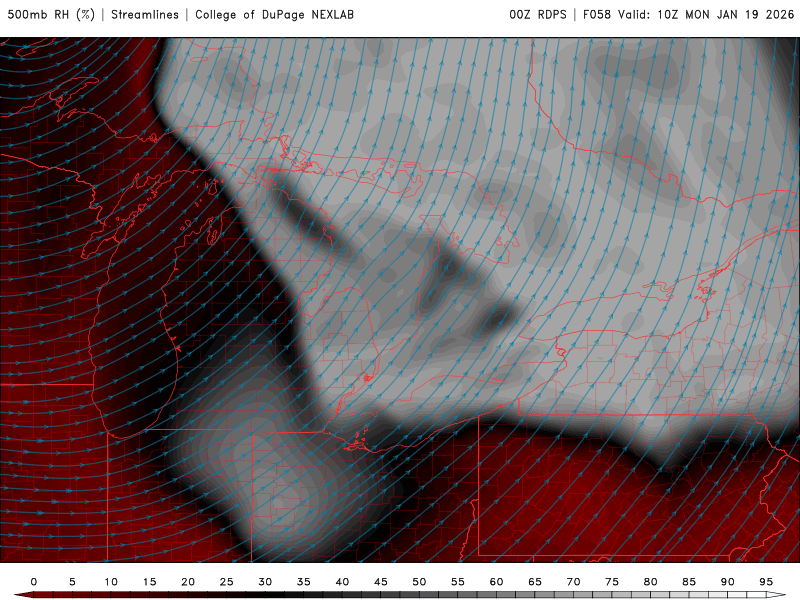Image resolution: width=800 pixels, height=600 pixels.
Task: Click the '25' colorbar scale label
Action: pyautogui.click(x=227, y=582)
